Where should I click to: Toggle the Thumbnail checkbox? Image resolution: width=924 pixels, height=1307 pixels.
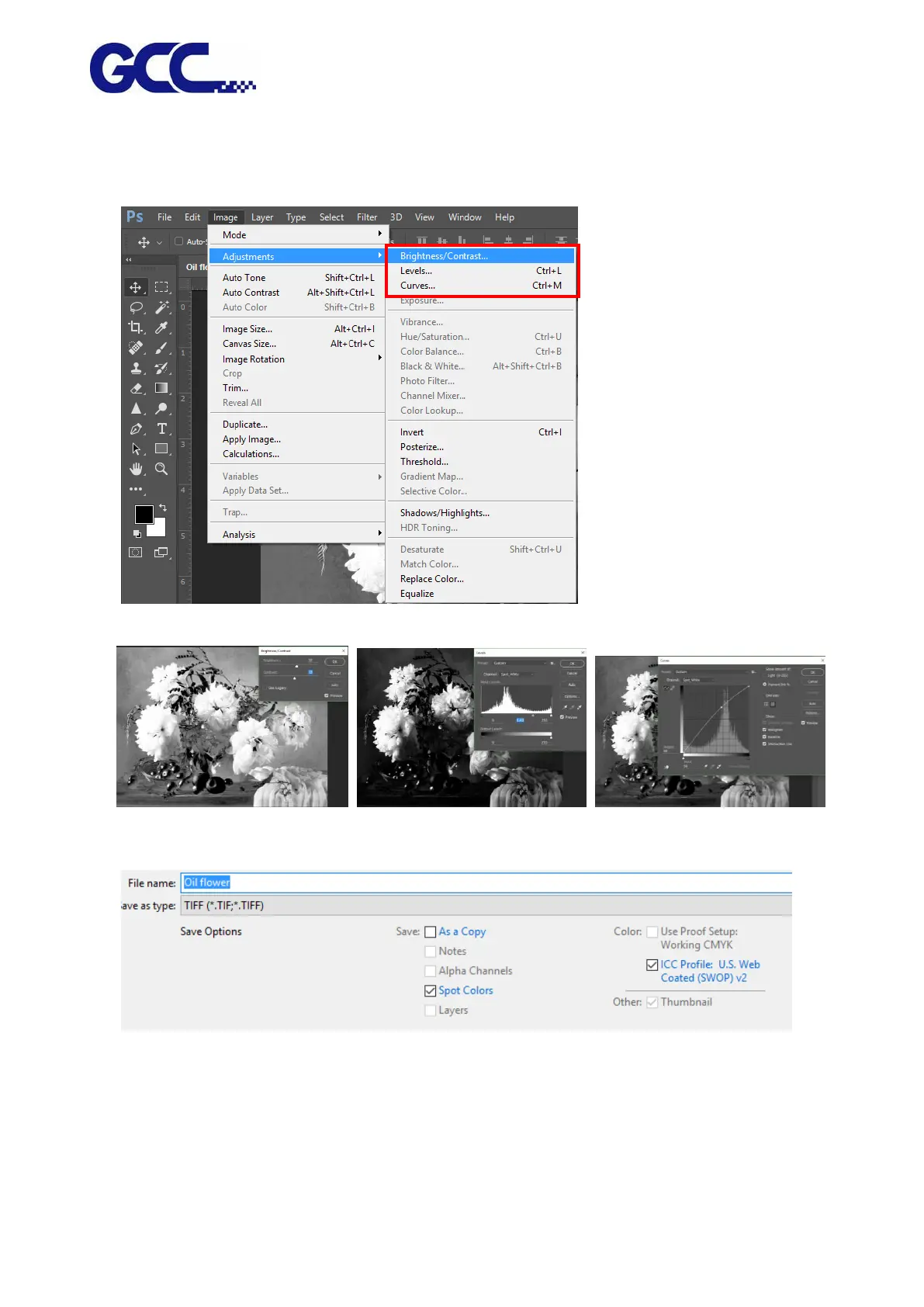(x=652, y=1002)
